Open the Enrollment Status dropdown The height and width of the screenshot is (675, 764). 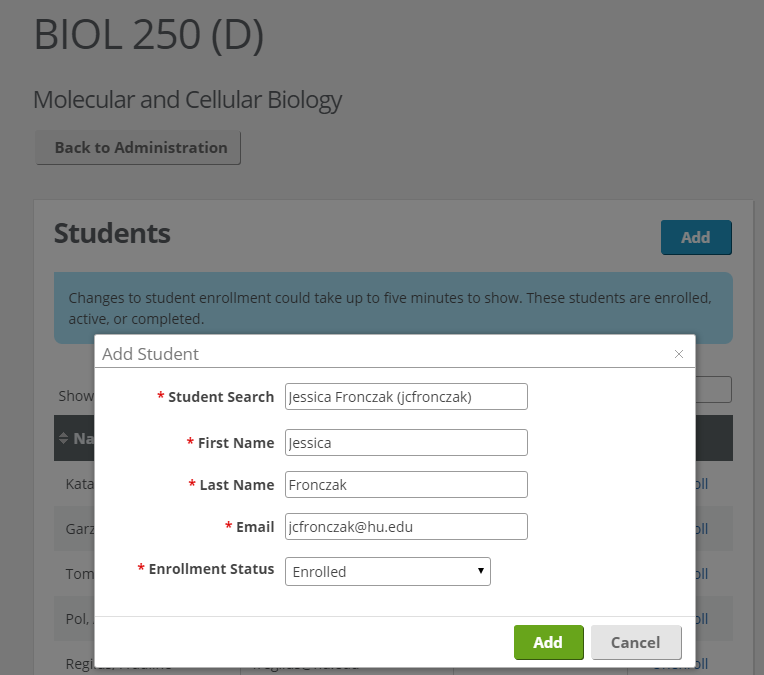coord(387,572)
